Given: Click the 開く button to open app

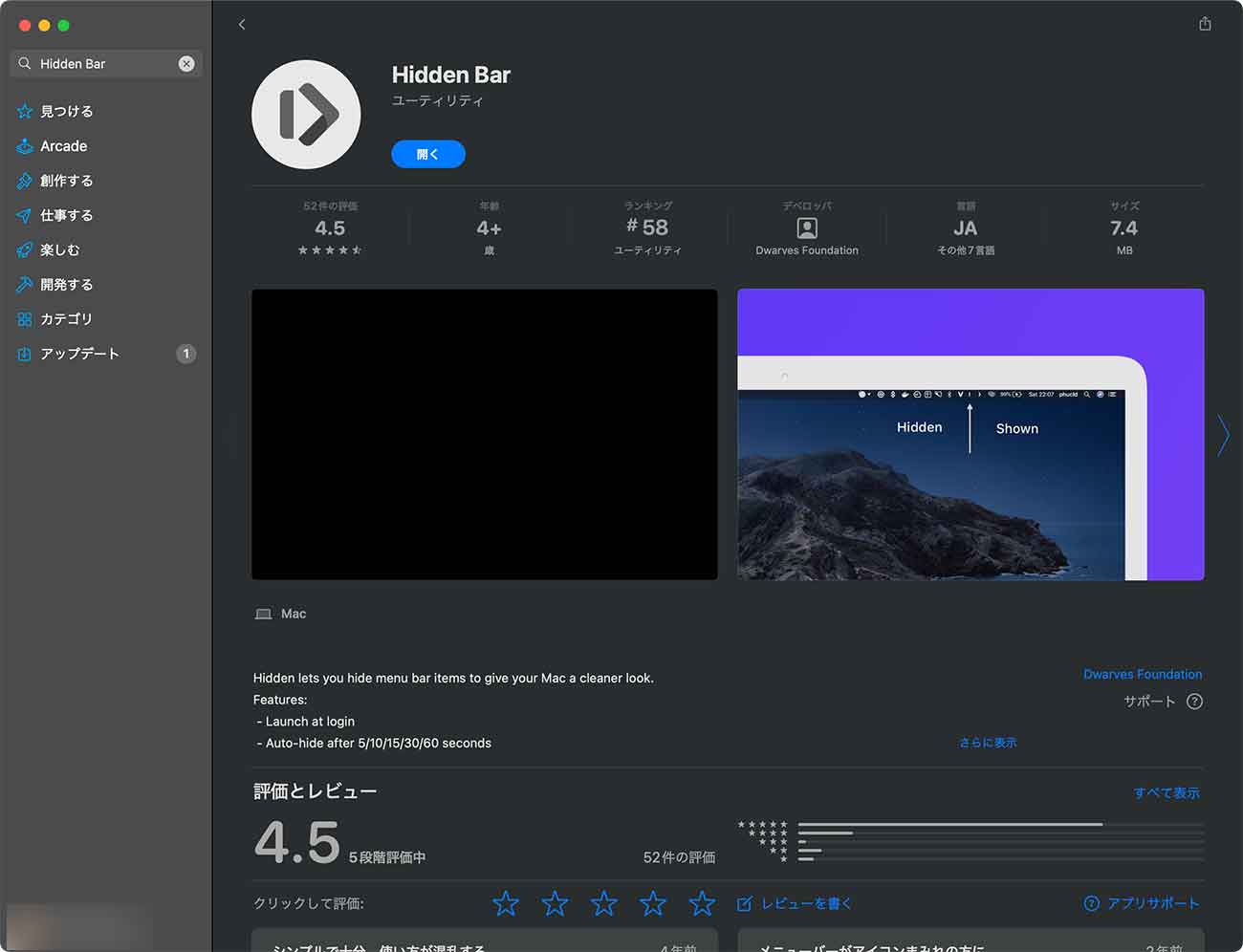Looking at the screenshot, I should [x=428, y=154].
